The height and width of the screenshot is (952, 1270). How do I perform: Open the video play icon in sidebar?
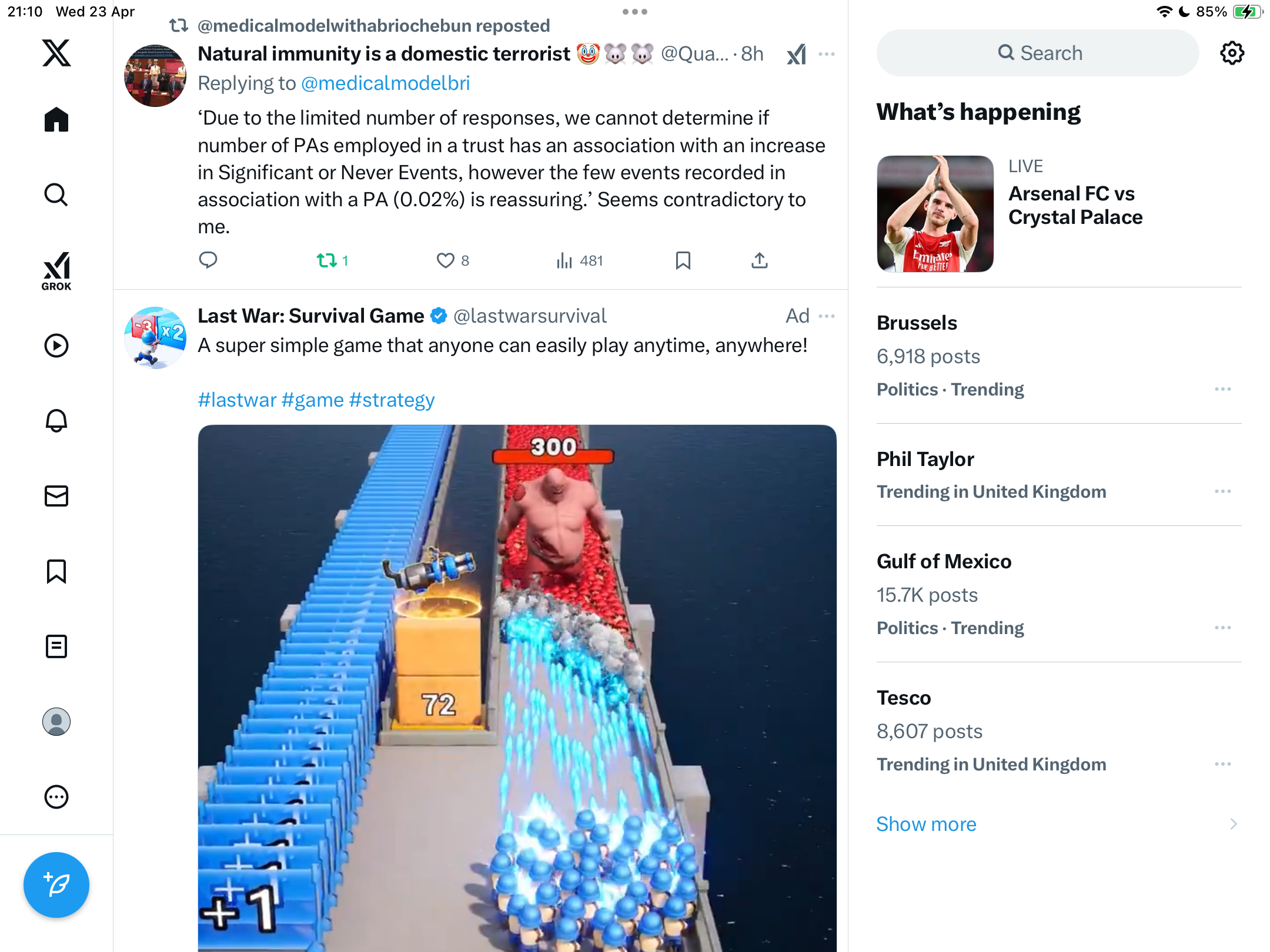click(x=56, y=346)
